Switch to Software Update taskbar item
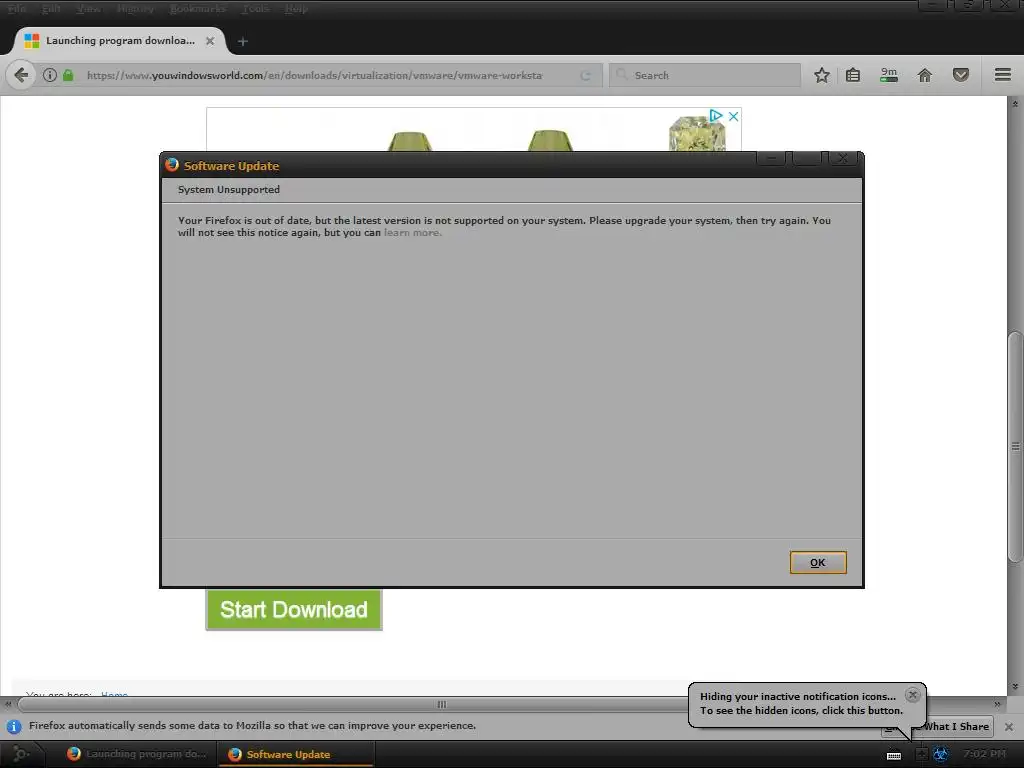This screenshot has height=768, width=1024. (x=296, y=754)
